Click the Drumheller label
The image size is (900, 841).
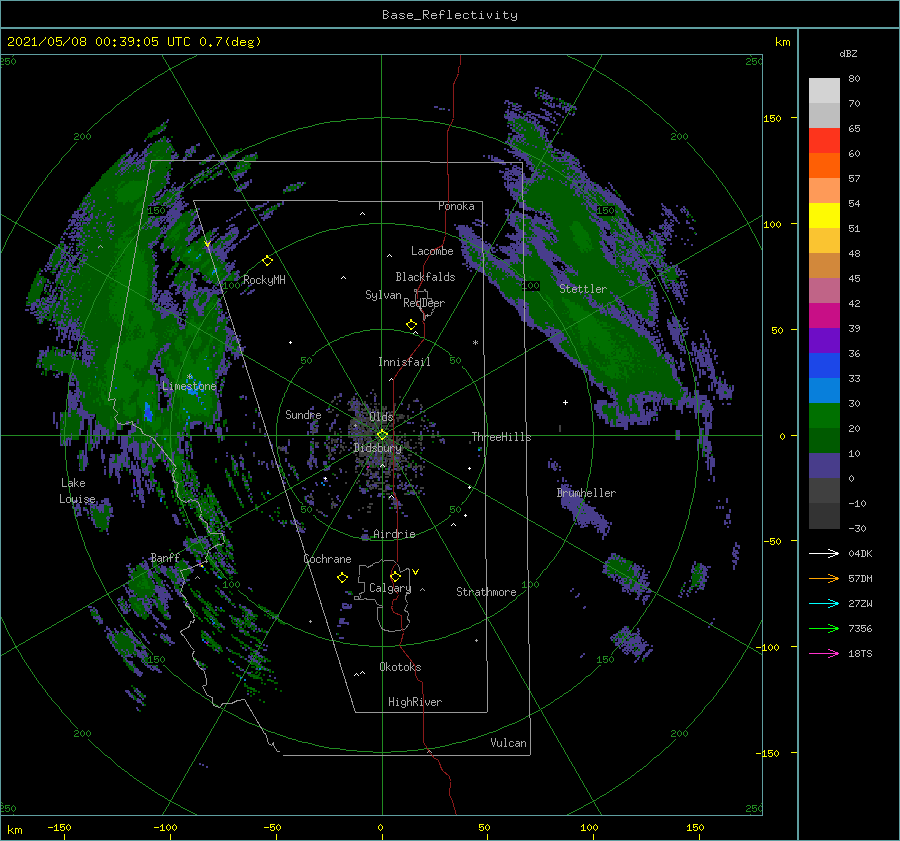click(x=586, y=493)
